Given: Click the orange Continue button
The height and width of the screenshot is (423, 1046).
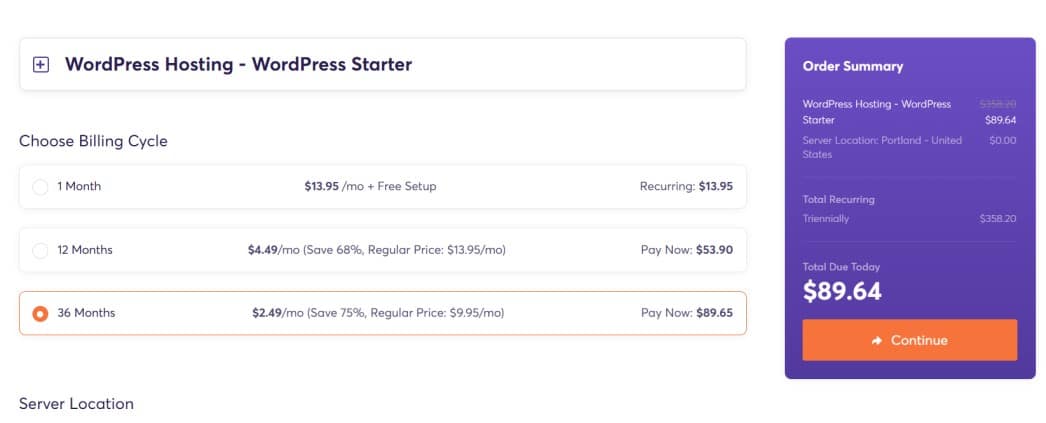Looking at the screenshot, I should (909, 340).
